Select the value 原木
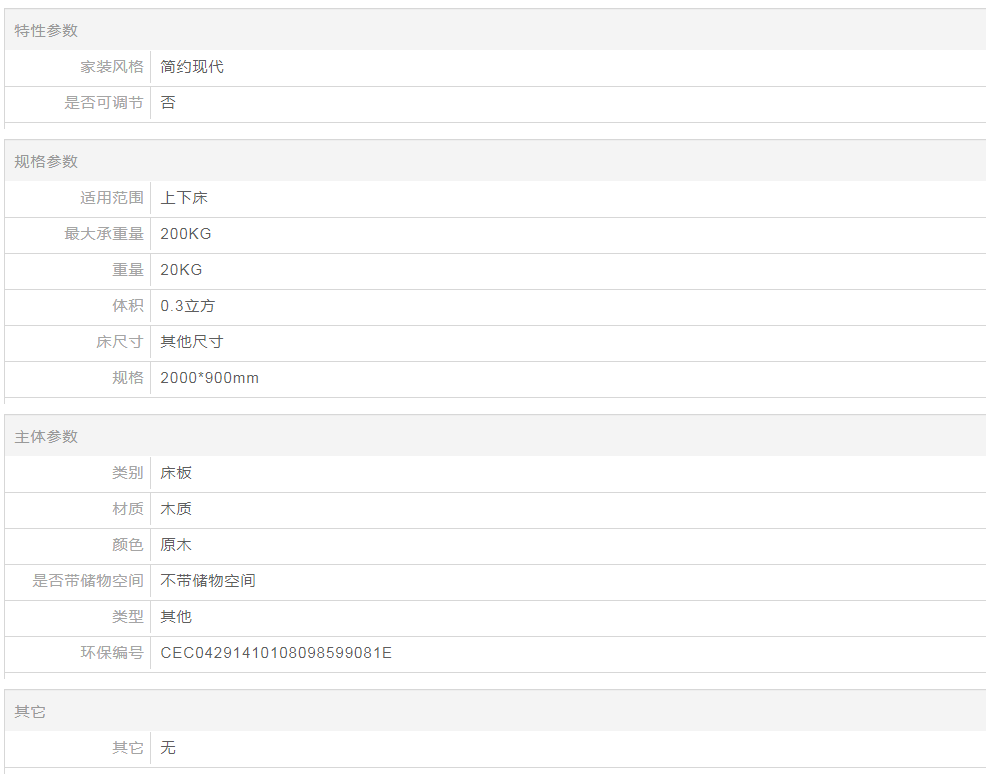Image resolution: width=993 pixels, height=780 pixels. tap(176, 545)
